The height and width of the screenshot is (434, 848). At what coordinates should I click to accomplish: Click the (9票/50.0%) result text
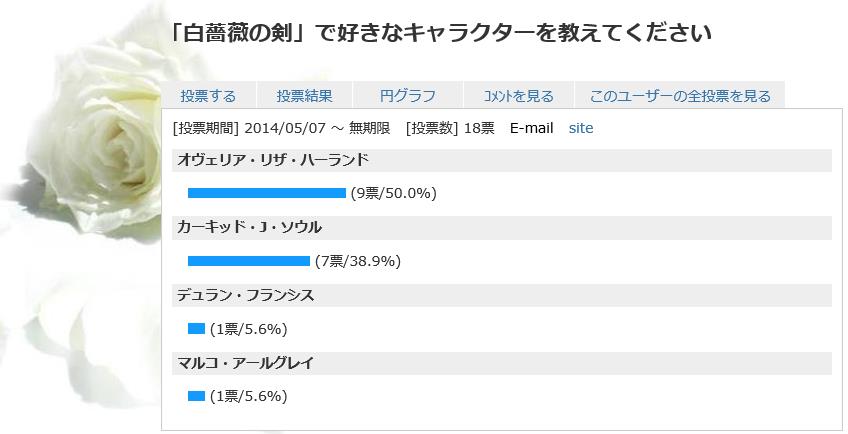pyautogui.click(x=393, y=193)
